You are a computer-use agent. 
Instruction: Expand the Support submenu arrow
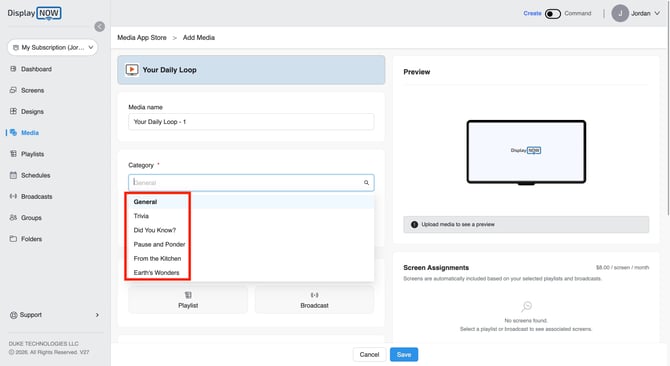click(x=97, y=315)
